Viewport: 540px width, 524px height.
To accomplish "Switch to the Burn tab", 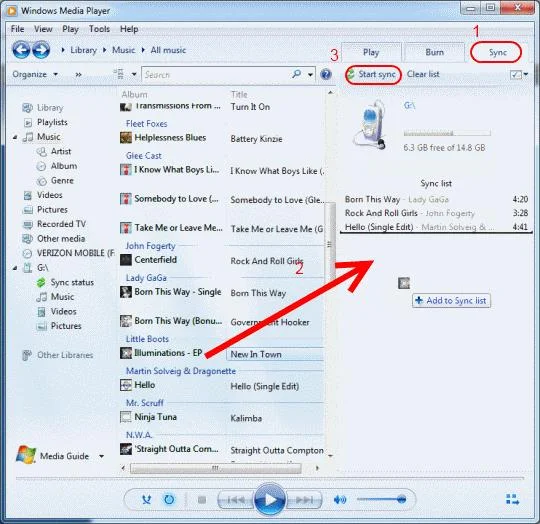I will [434, 52].
